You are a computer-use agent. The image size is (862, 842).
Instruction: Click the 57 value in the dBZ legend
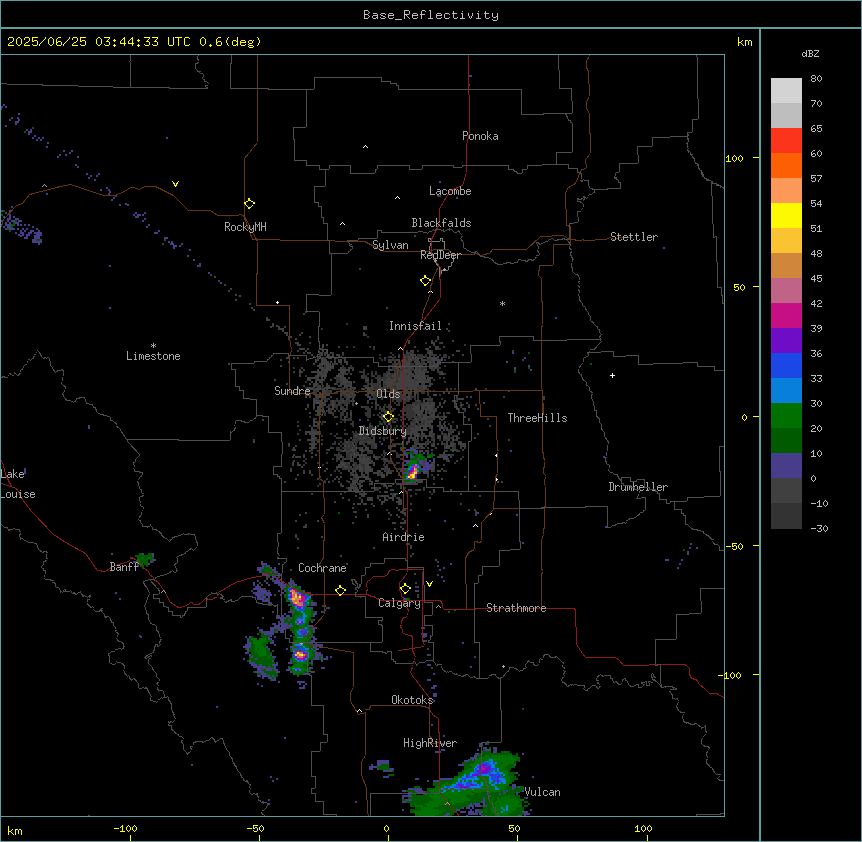point(816,179)
